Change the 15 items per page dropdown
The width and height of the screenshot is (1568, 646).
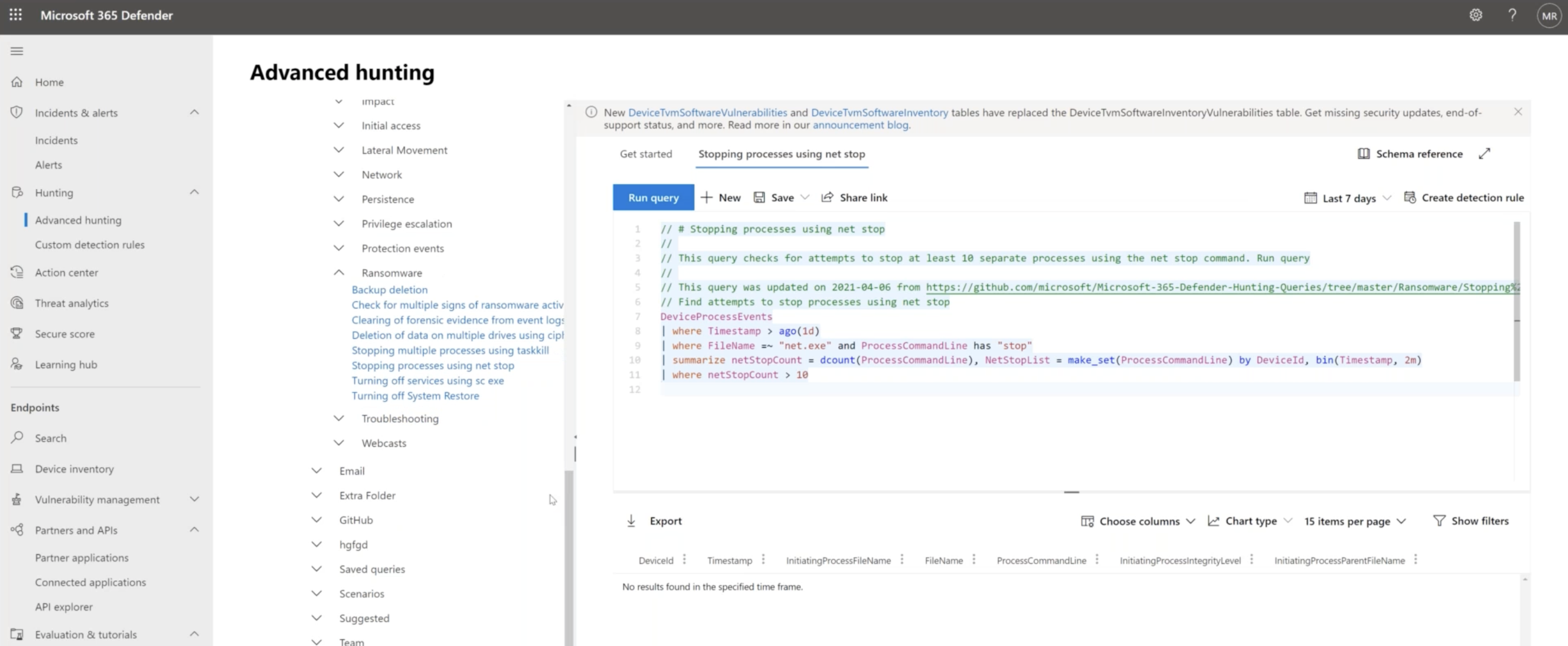(x=1355, y=521)
